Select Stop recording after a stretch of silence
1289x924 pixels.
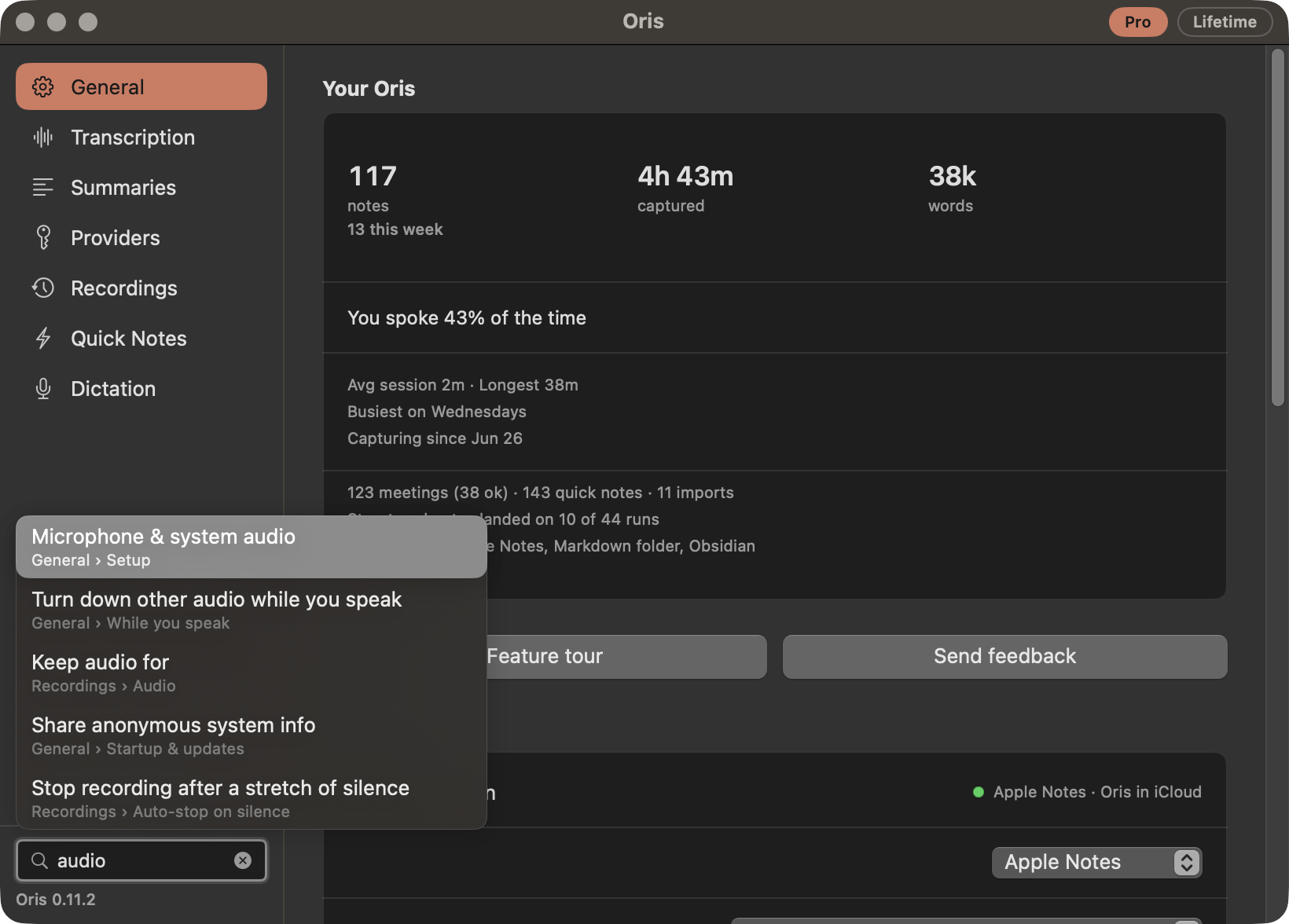252,798
